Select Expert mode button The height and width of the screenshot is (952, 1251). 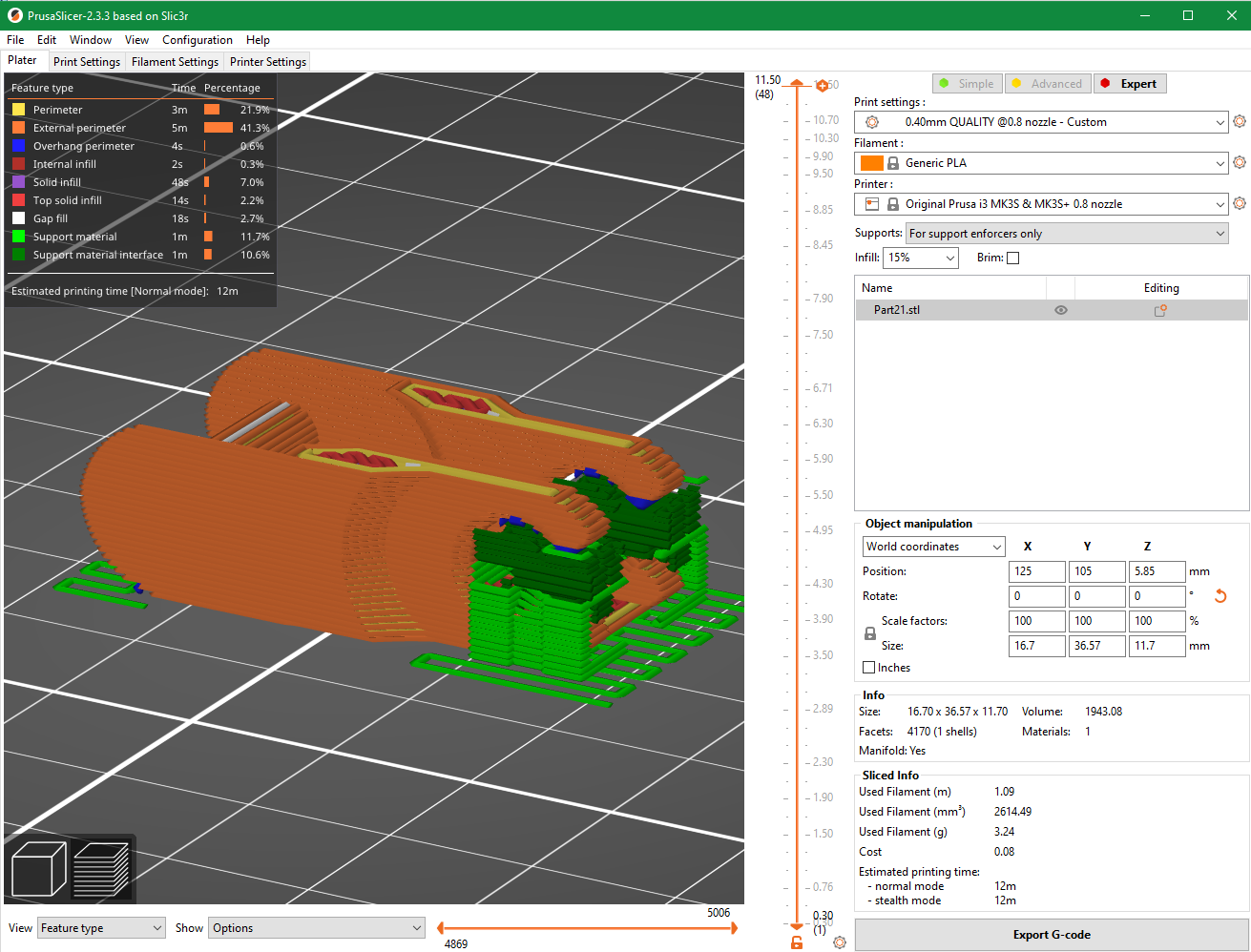(x=1130, y=84)
